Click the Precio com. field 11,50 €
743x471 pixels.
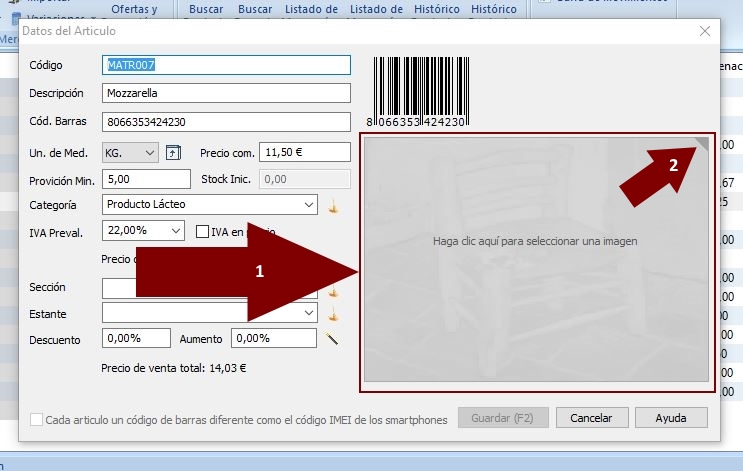pyautogui.click(x=305, y=152)
